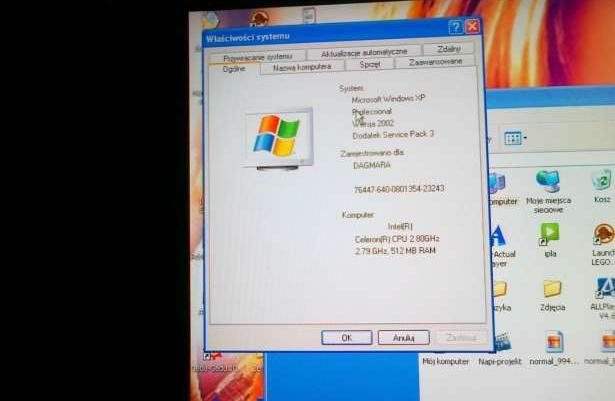Select the Ogólne tab
The height and width of the screenshot is (401, 615).
point(234,69)
